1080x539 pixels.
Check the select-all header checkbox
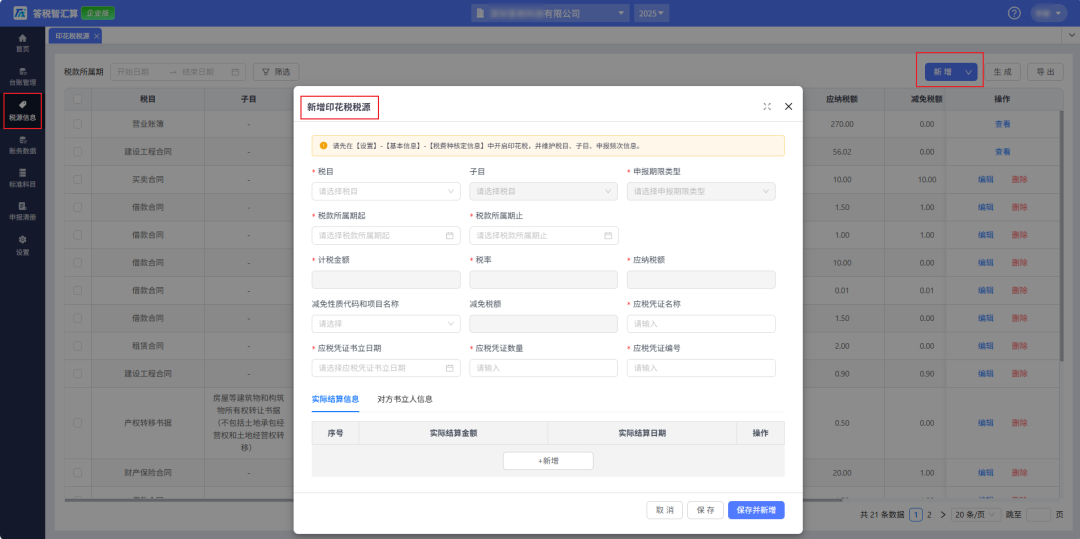pos(77,99)
